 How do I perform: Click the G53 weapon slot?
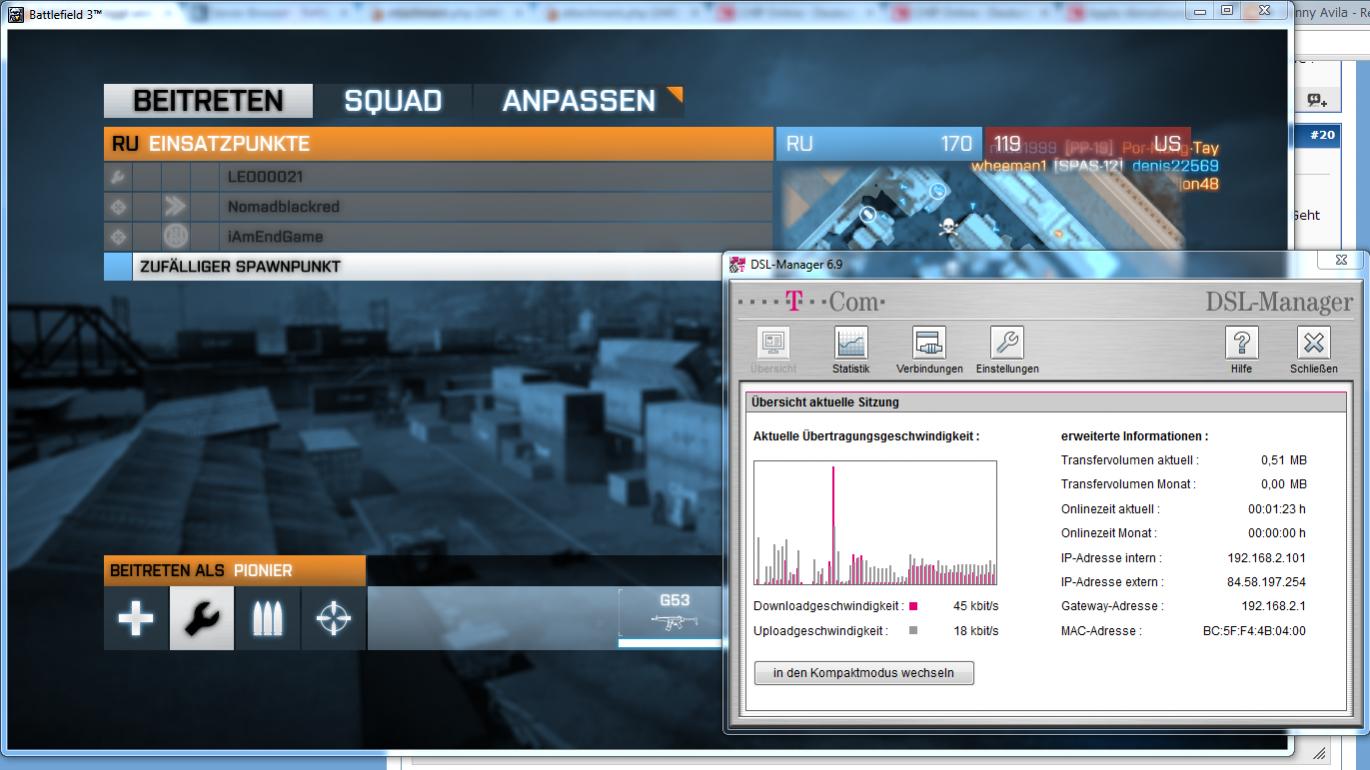point(671,617)
